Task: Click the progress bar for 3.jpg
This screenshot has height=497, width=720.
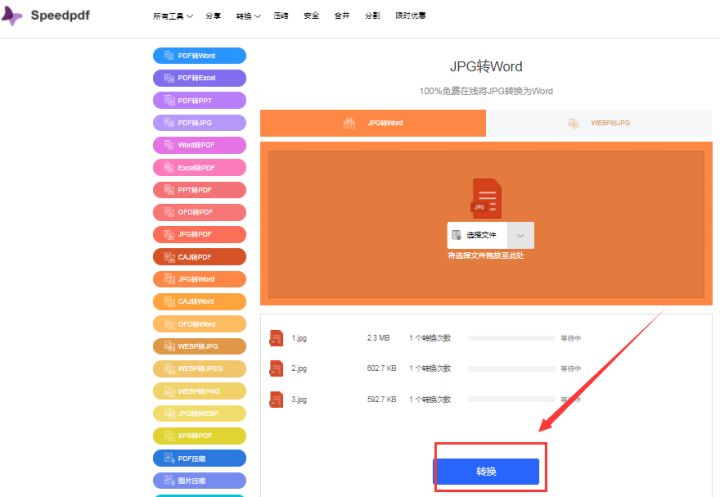Action: click(512, 400)
